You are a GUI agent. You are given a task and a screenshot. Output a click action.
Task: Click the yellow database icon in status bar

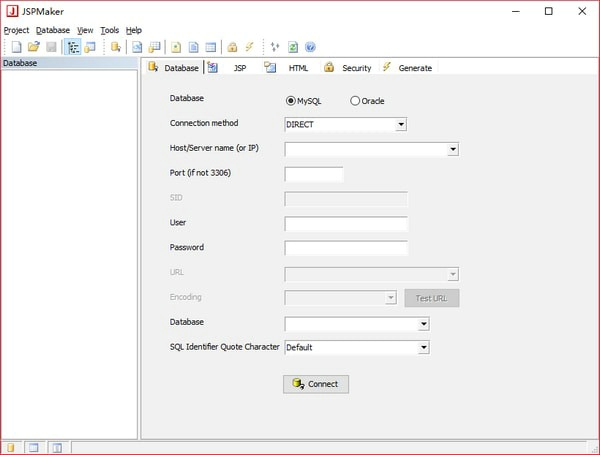(x=12, y=447)
